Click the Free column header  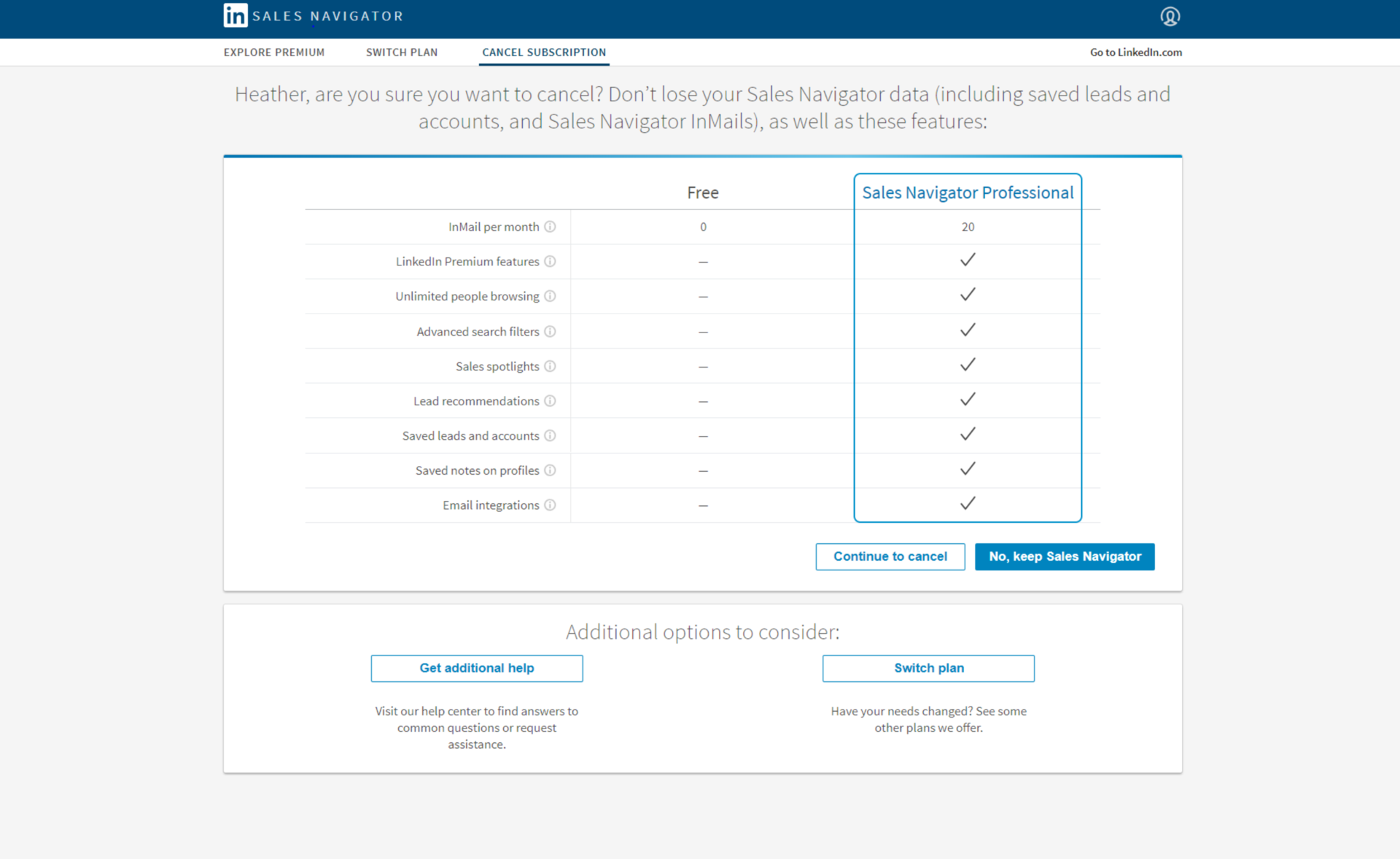[x=703, y=193]
